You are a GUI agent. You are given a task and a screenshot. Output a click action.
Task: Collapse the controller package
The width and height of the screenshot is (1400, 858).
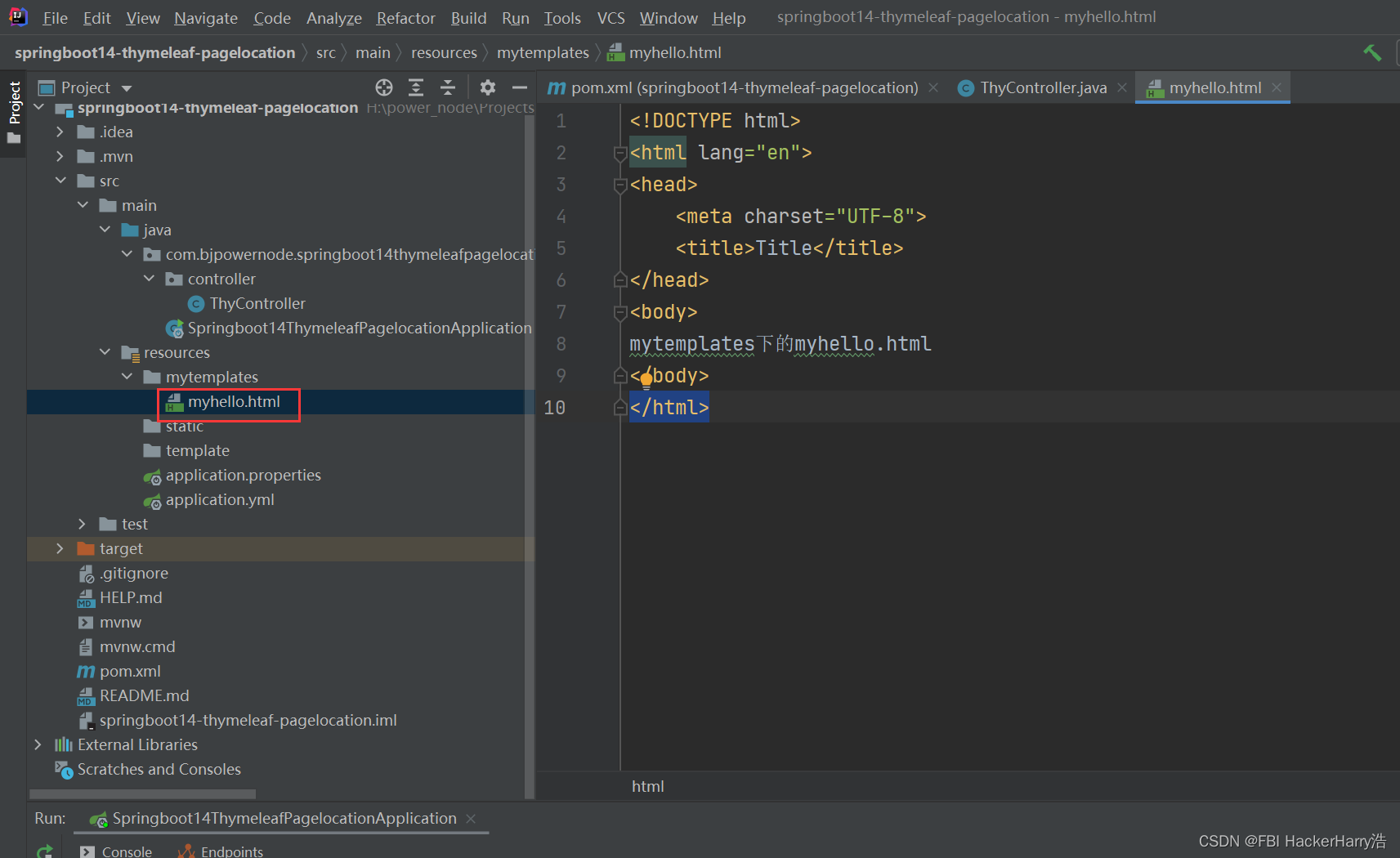tap(148, 279)
